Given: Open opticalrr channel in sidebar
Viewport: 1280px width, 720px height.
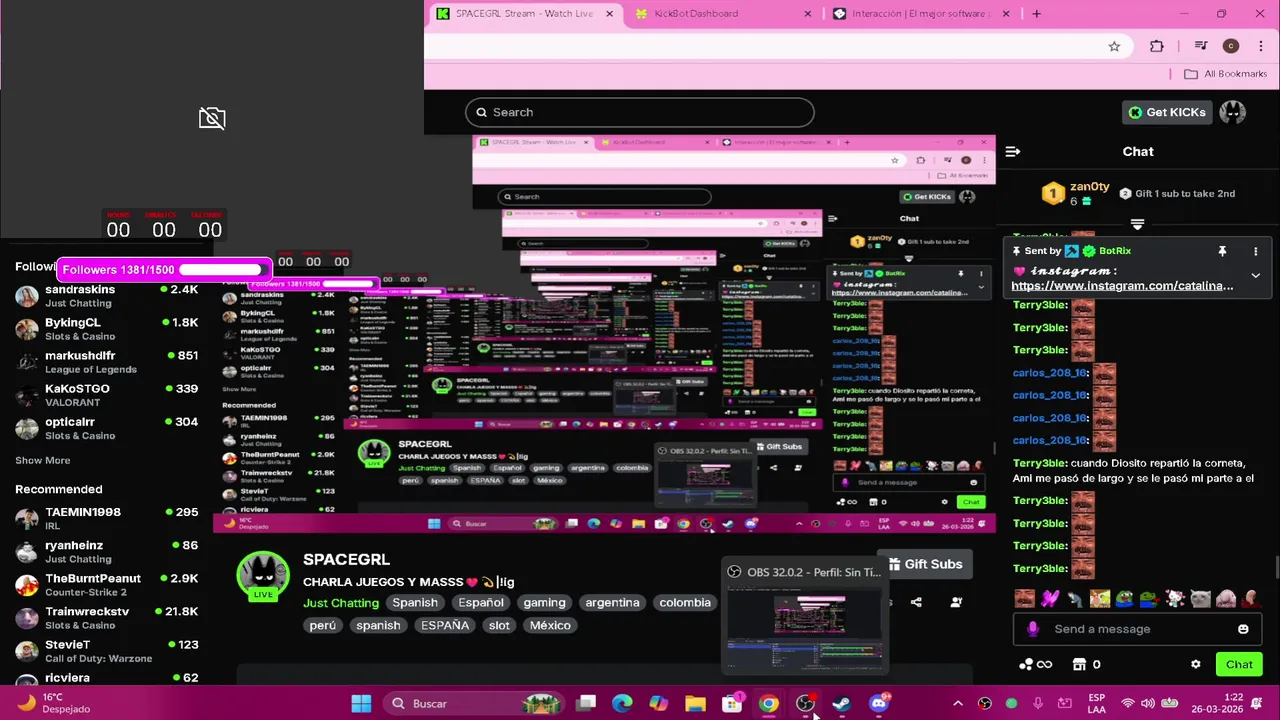Looking at the screenshot, I should pos(106,428).
